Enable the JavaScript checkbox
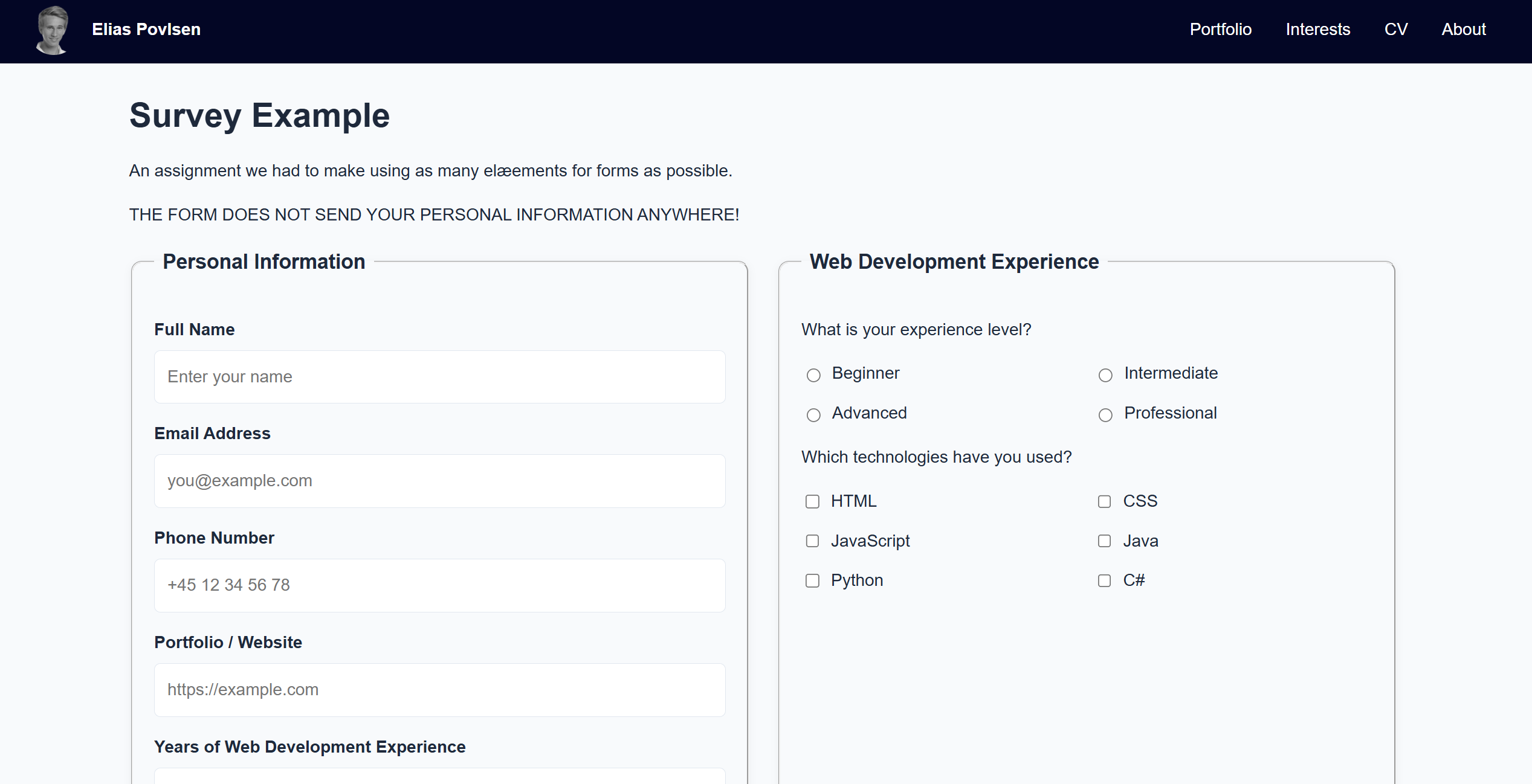Image resolution: width=1532 pixels, height=784 pixels. [x=812, y=541]
